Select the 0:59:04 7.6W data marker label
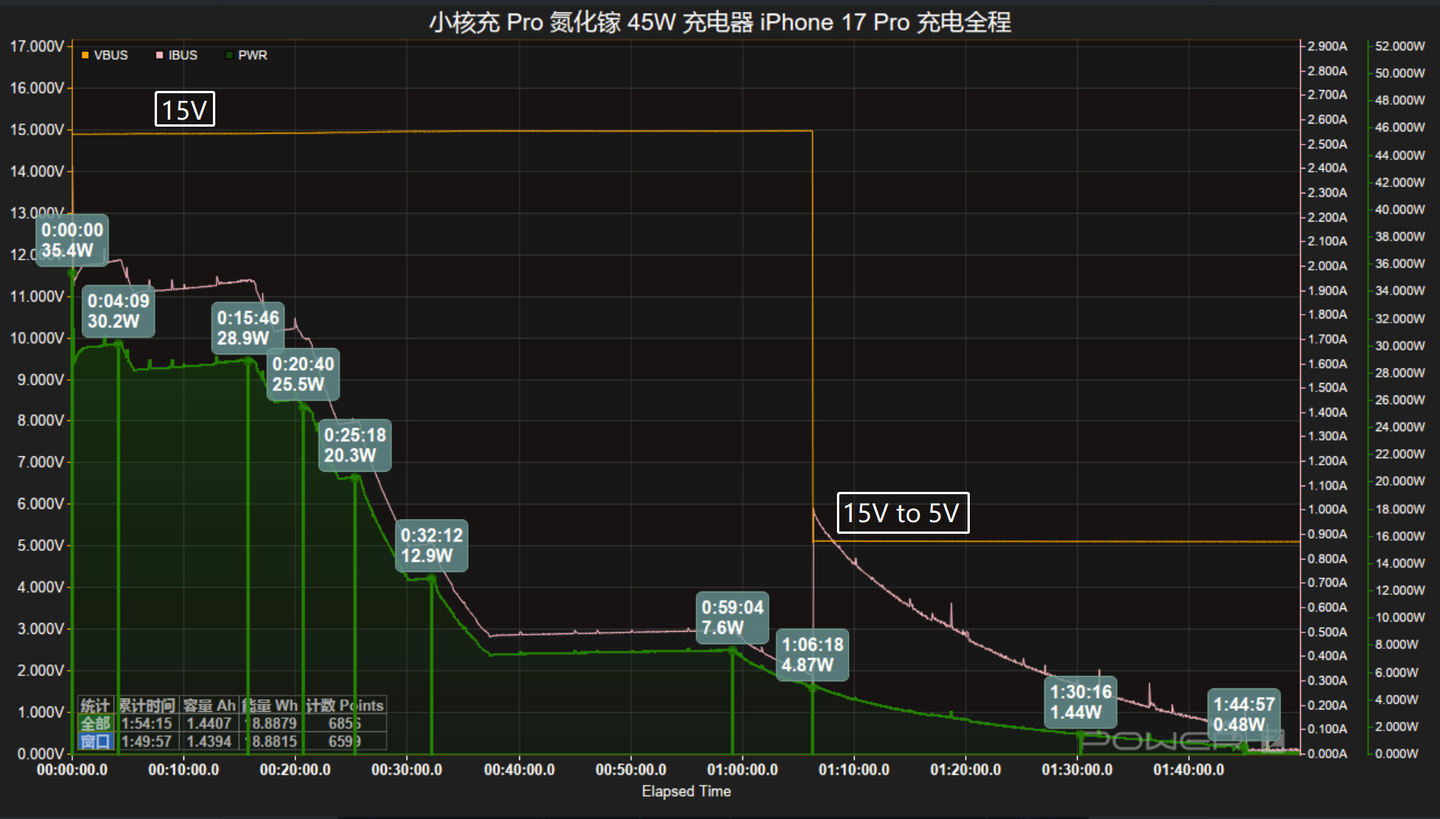1440x819 pixels. [732, 617]
